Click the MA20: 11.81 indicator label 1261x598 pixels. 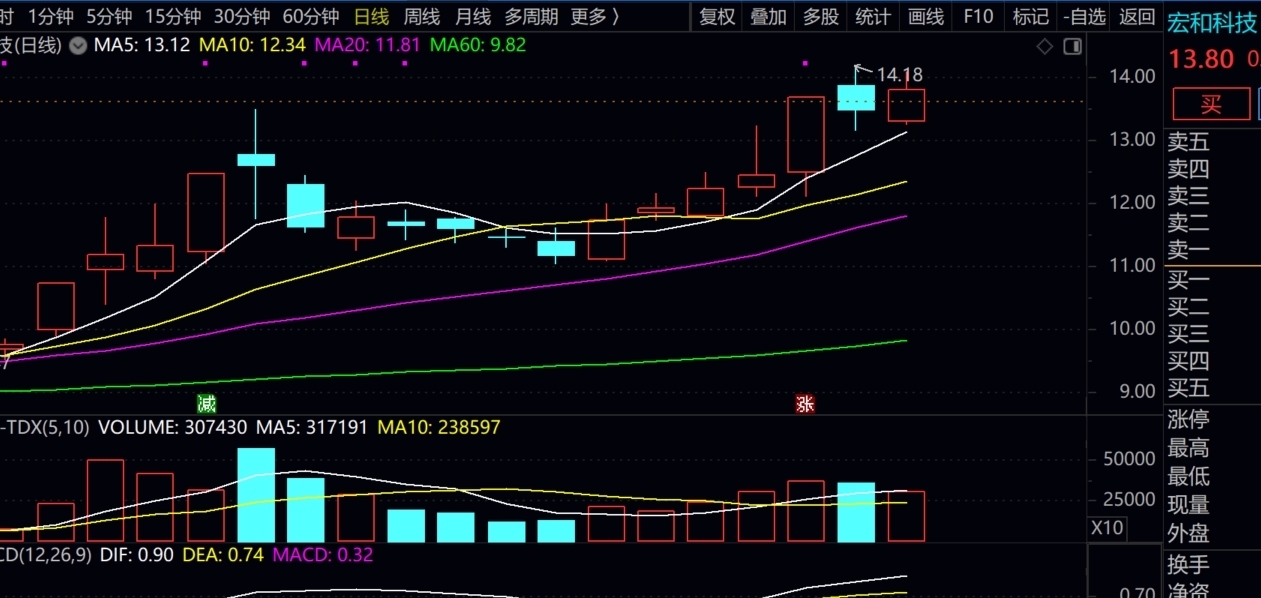pos(367,45)
